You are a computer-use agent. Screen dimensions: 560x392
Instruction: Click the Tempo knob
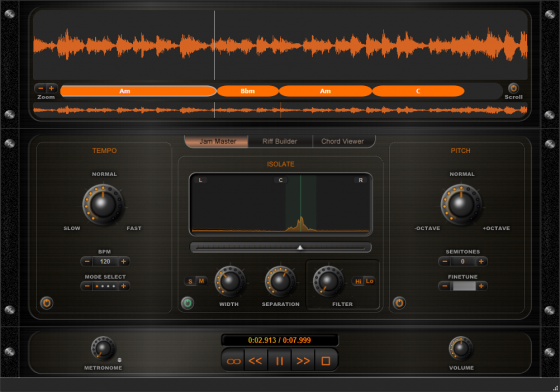click(x=103, y=204)
